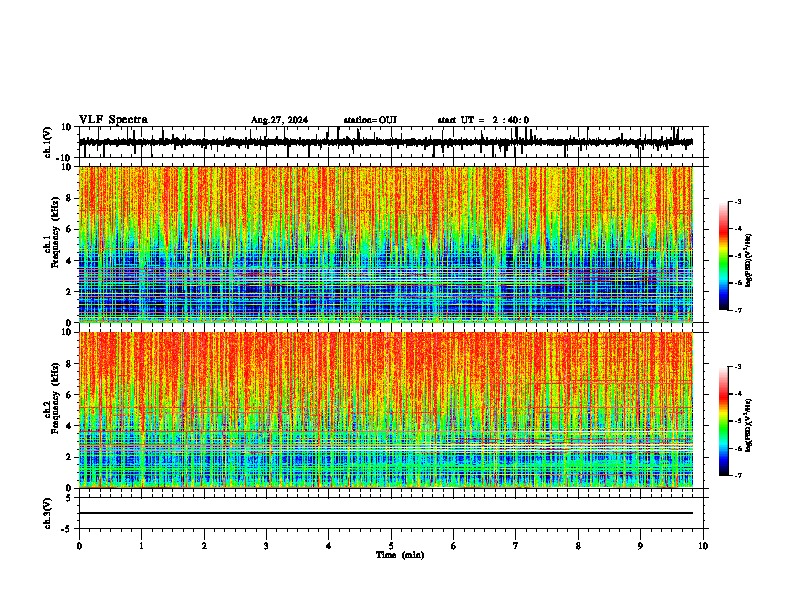Click the log(PSD) label beside ch.1 color bar
Screen dimensions: 792x612
click(x=749, y=260)
